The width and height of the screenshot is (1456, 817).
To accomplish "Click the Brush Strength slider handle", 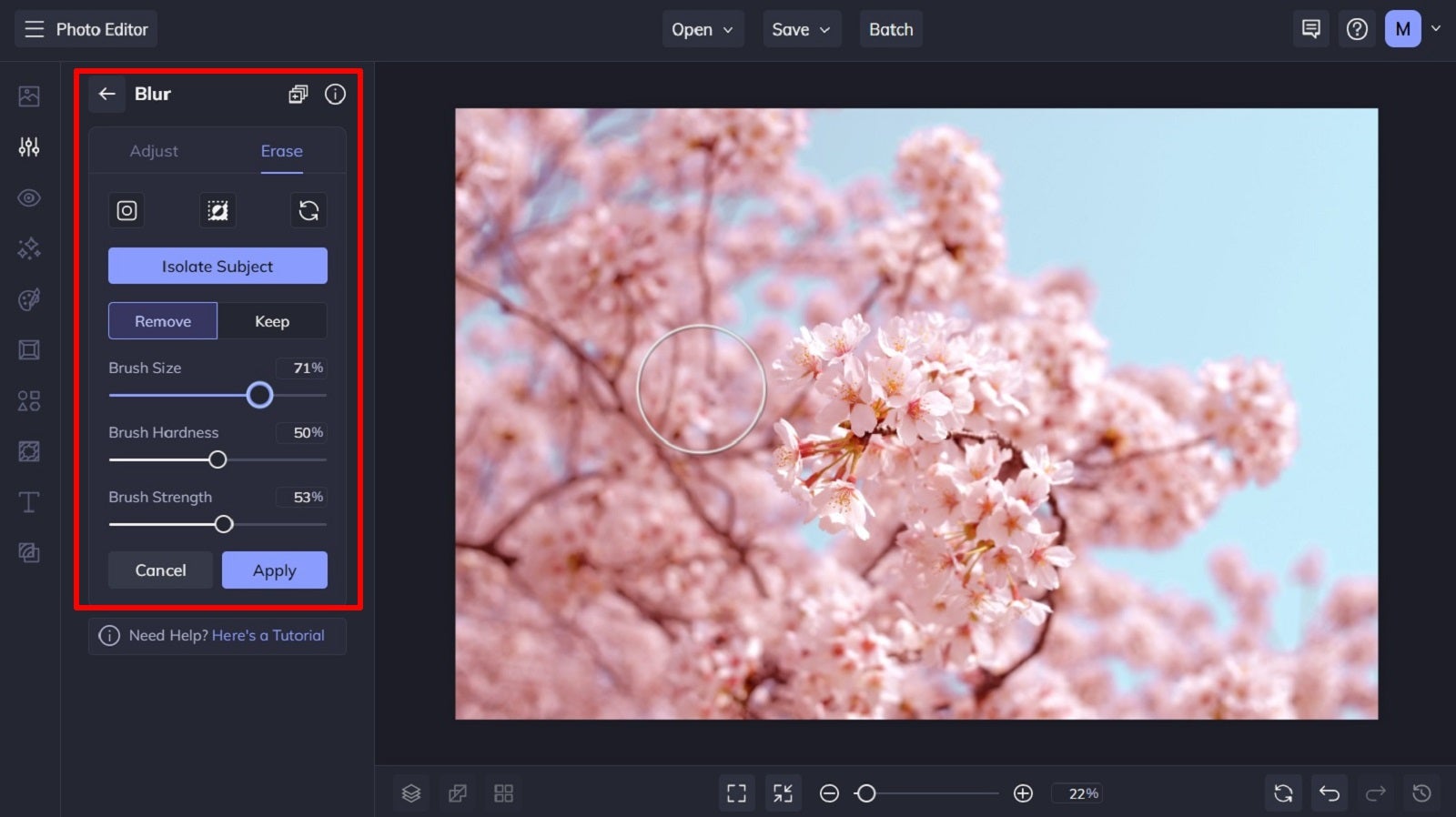I will (x=224, y=524).
